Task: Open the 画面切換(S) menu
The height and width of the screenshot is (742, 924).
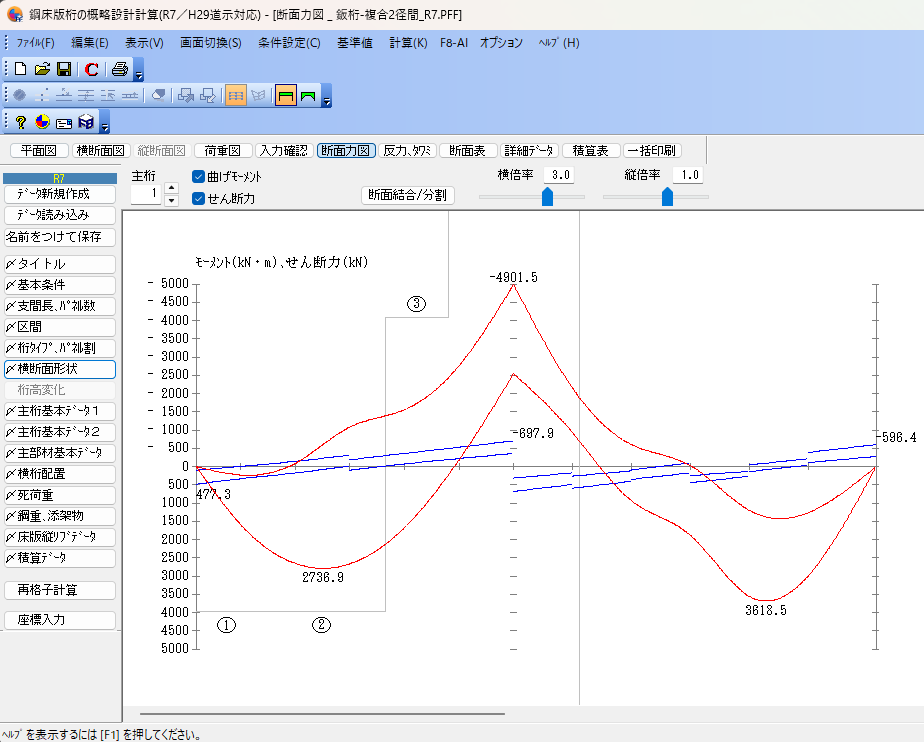Action: point(210,43)
